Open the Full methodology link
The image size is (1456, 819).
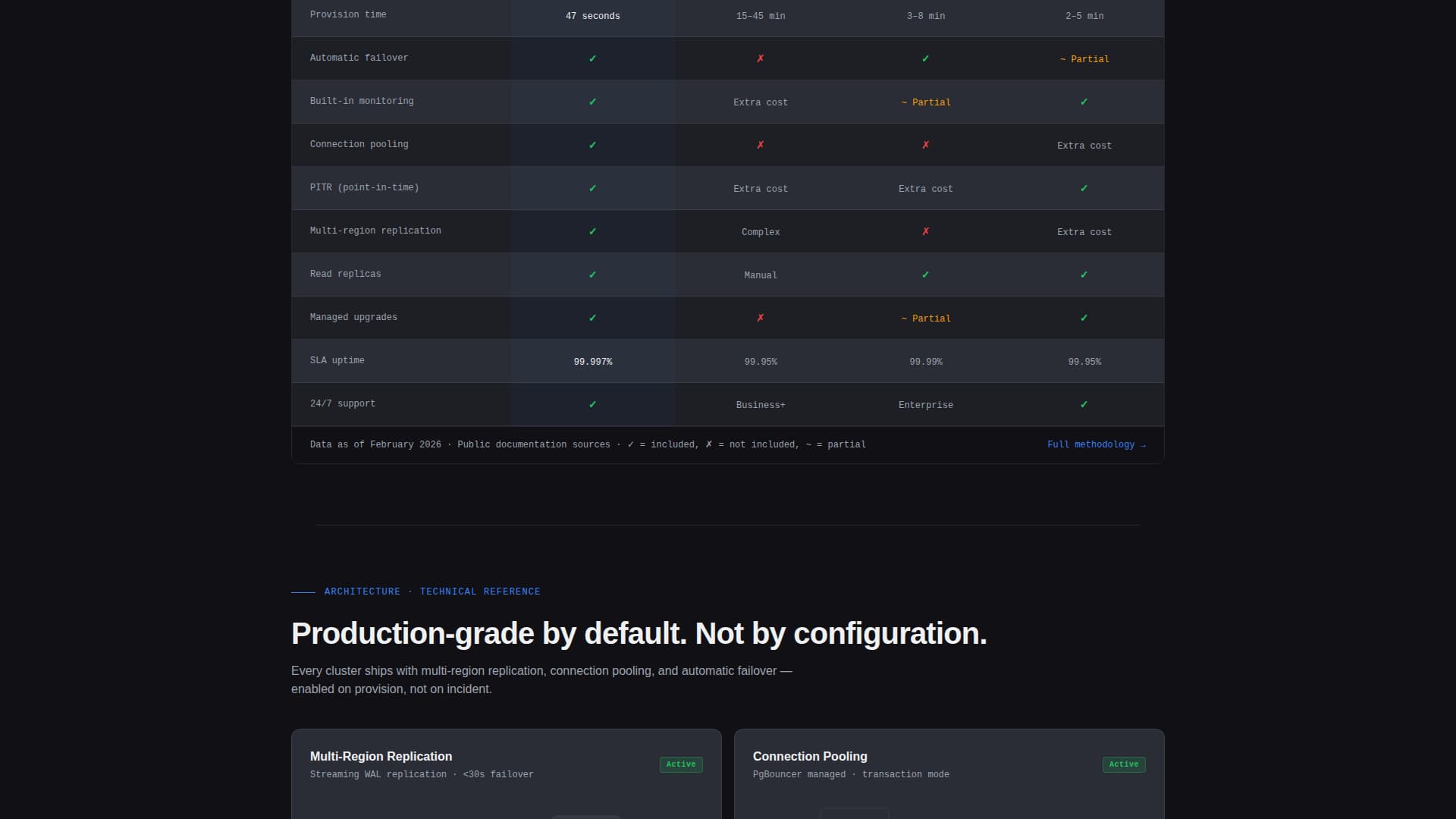(x=1097, y=445)
